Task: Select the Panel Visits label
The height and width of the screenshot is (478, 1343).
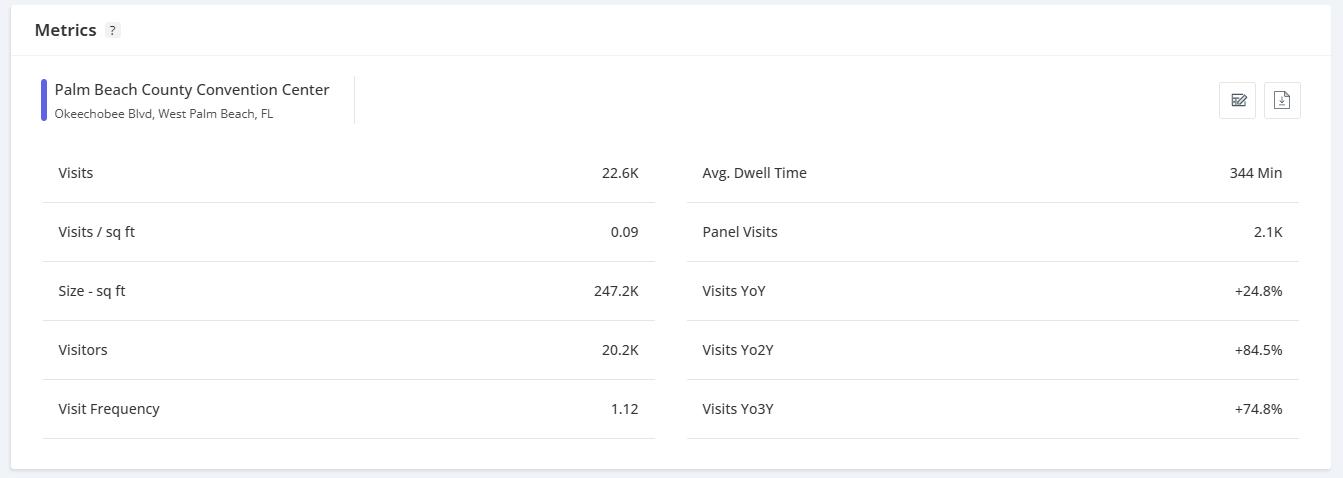Action: click(740, 232)
